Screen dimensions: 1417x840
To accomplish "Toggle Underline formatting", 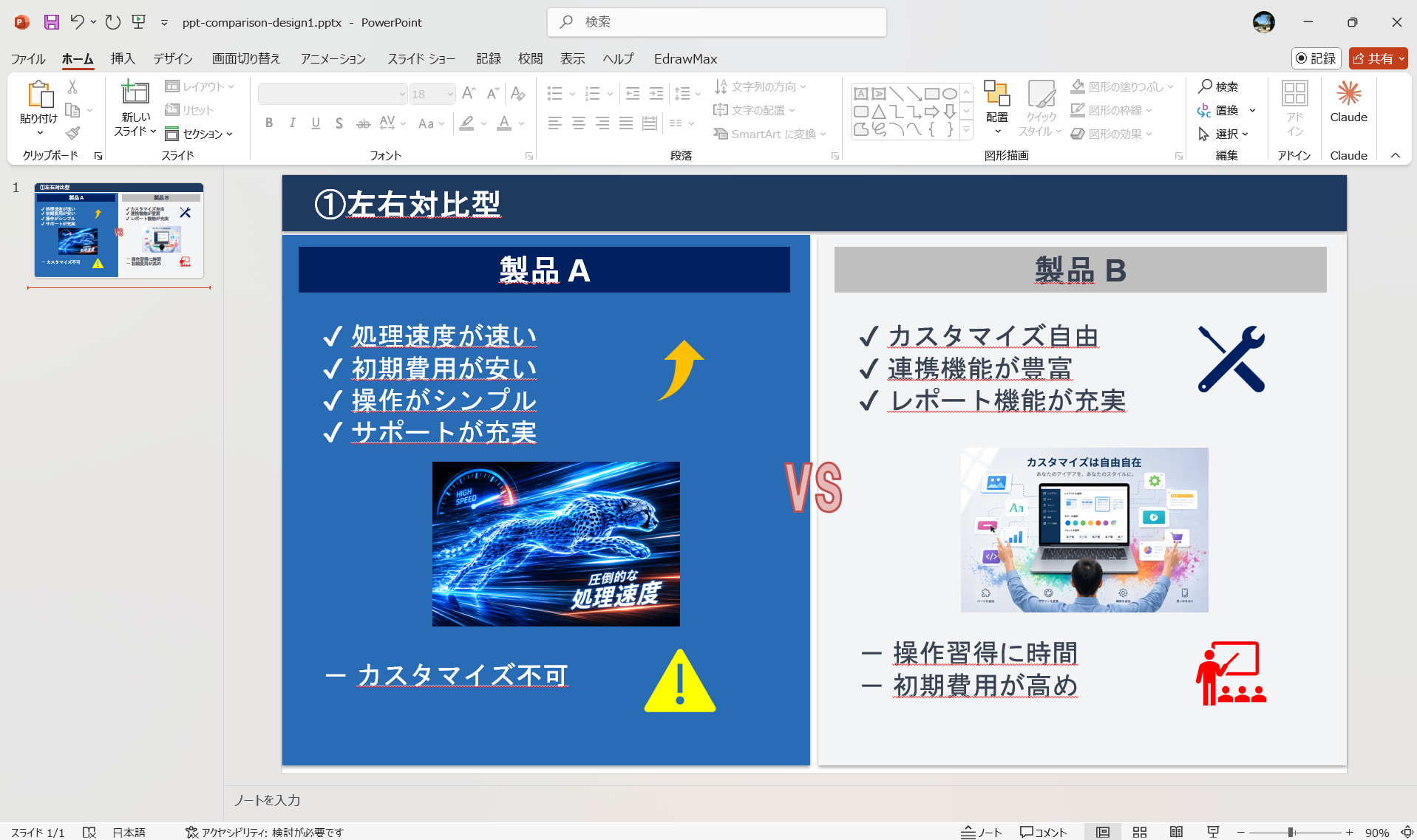I will click(316, 123).
